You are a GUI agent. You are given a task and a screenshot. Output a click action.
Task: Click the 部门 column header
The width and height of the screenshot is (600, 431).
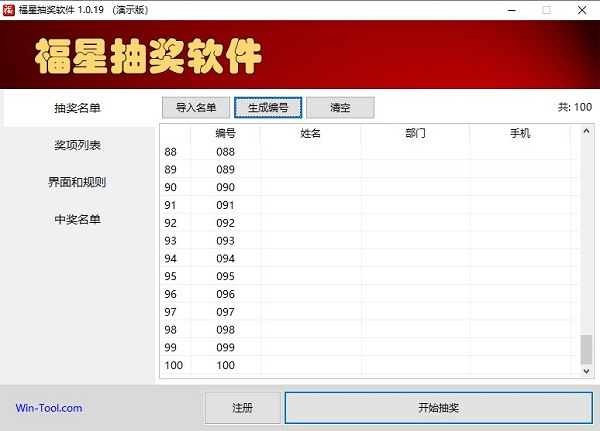tap(415, 133)
